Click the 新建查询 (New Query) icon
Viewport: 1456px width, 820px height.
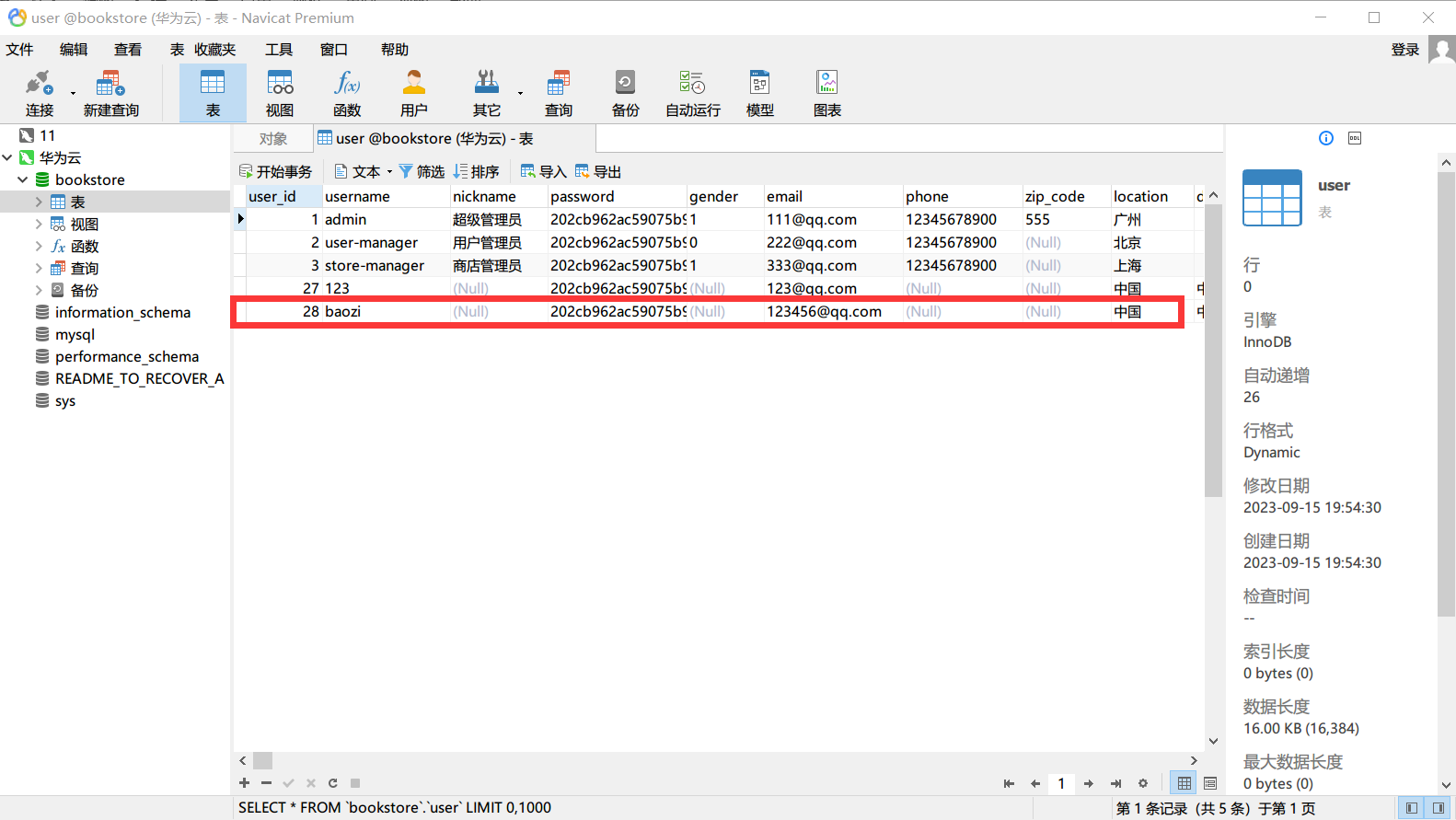tap(110, 93)
